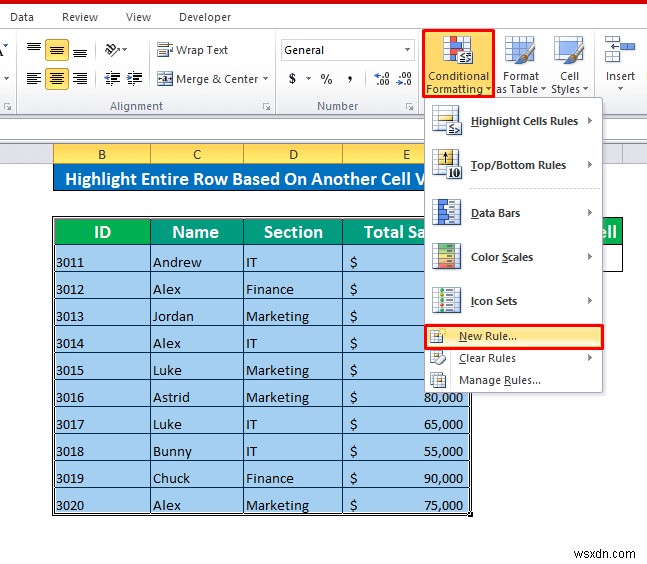647x564 pixels.
Task: Open the General number format combo box
Action: (x=348, y=50)
